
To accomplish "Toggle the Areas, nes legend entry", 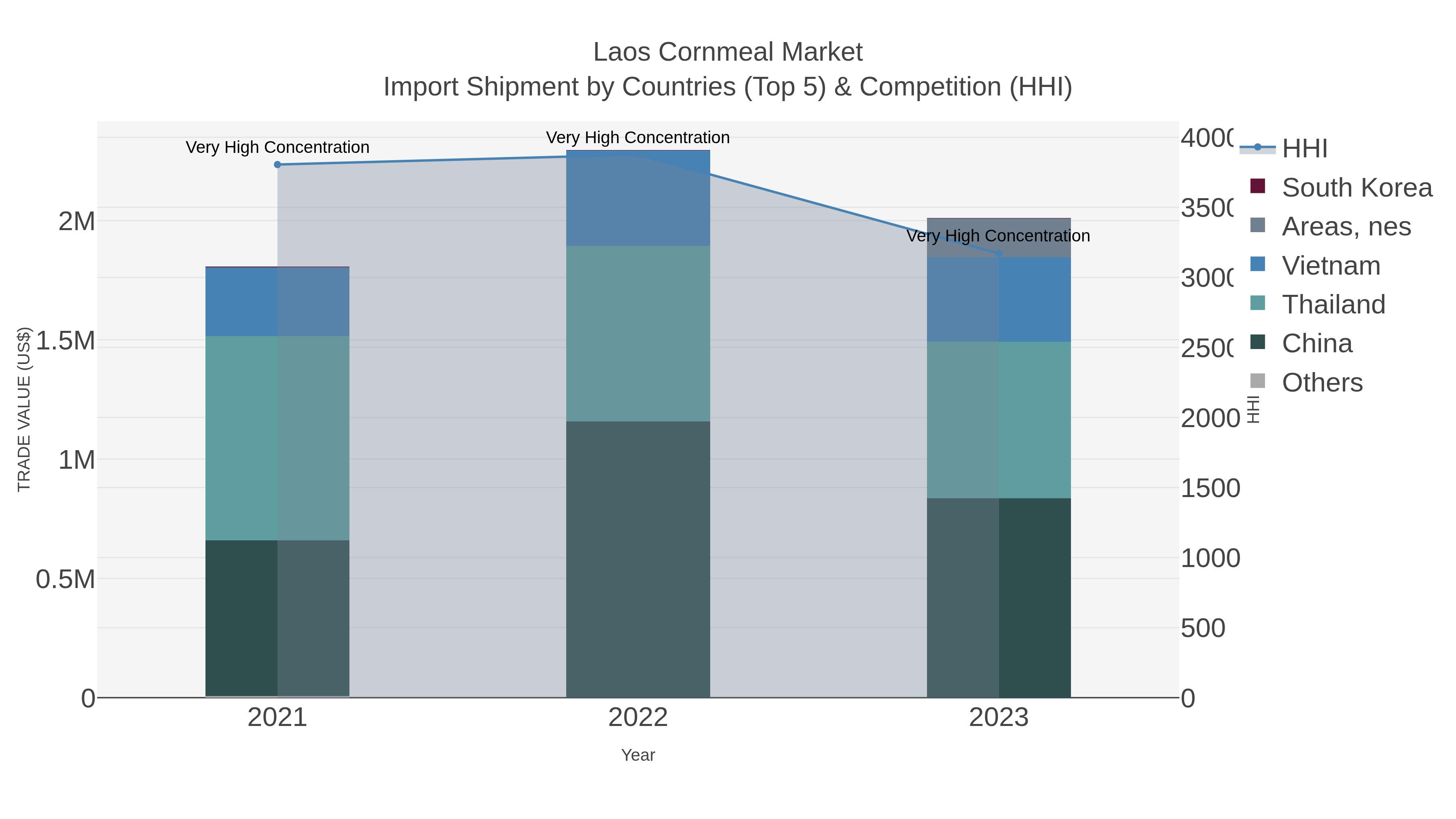I will click(1331, 226).
